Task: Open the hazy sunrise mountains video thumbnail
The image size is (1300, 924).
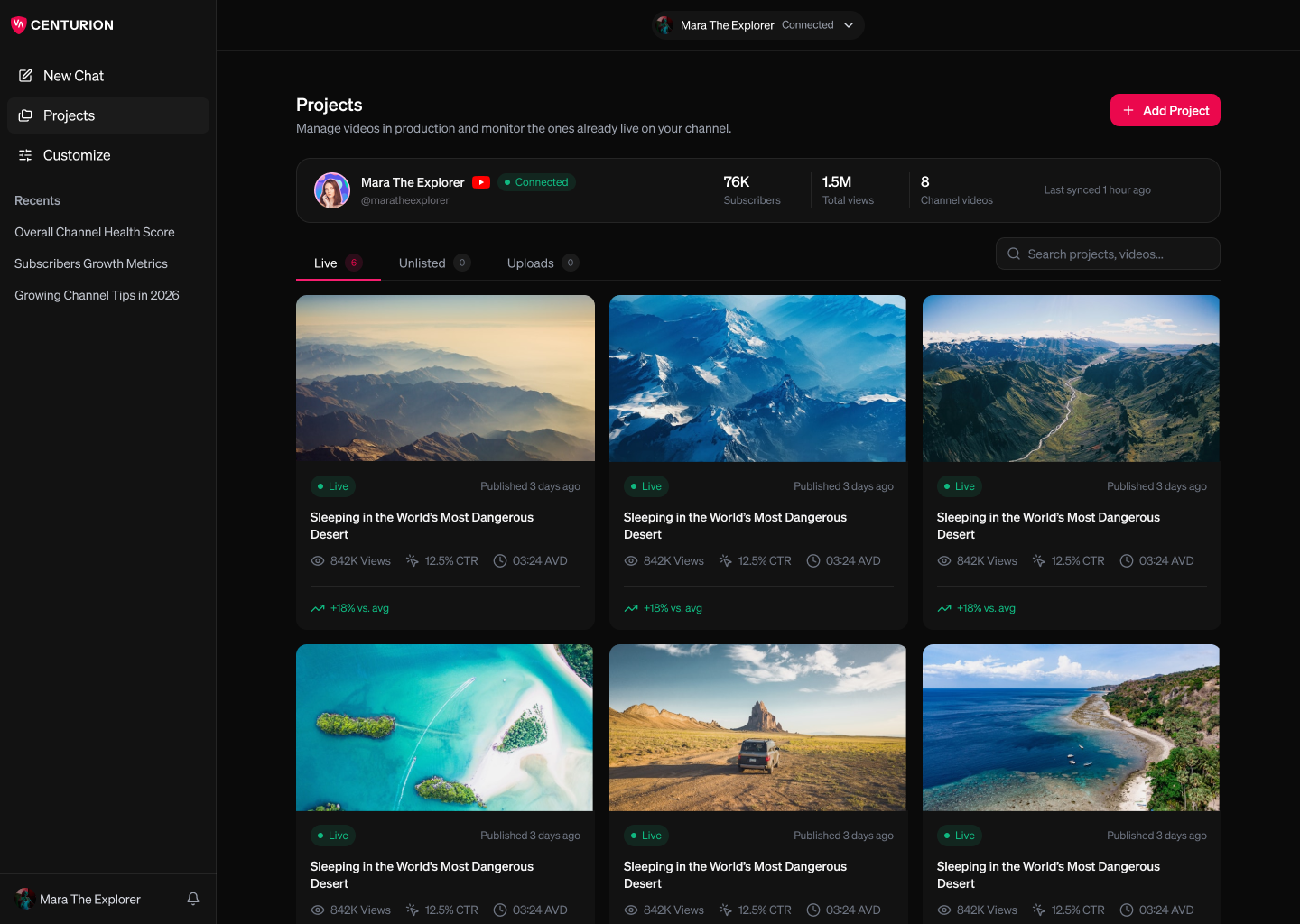Action: (x=445, y=378)
